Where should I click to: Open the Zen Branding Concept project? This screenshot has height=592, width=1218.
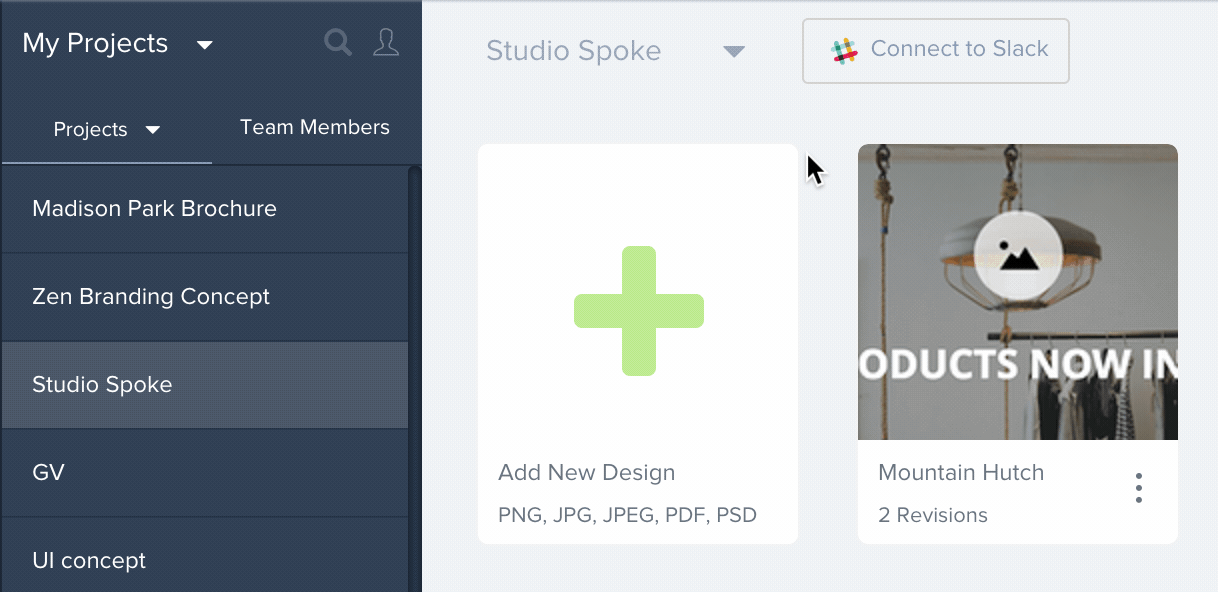tap(205, 297)
